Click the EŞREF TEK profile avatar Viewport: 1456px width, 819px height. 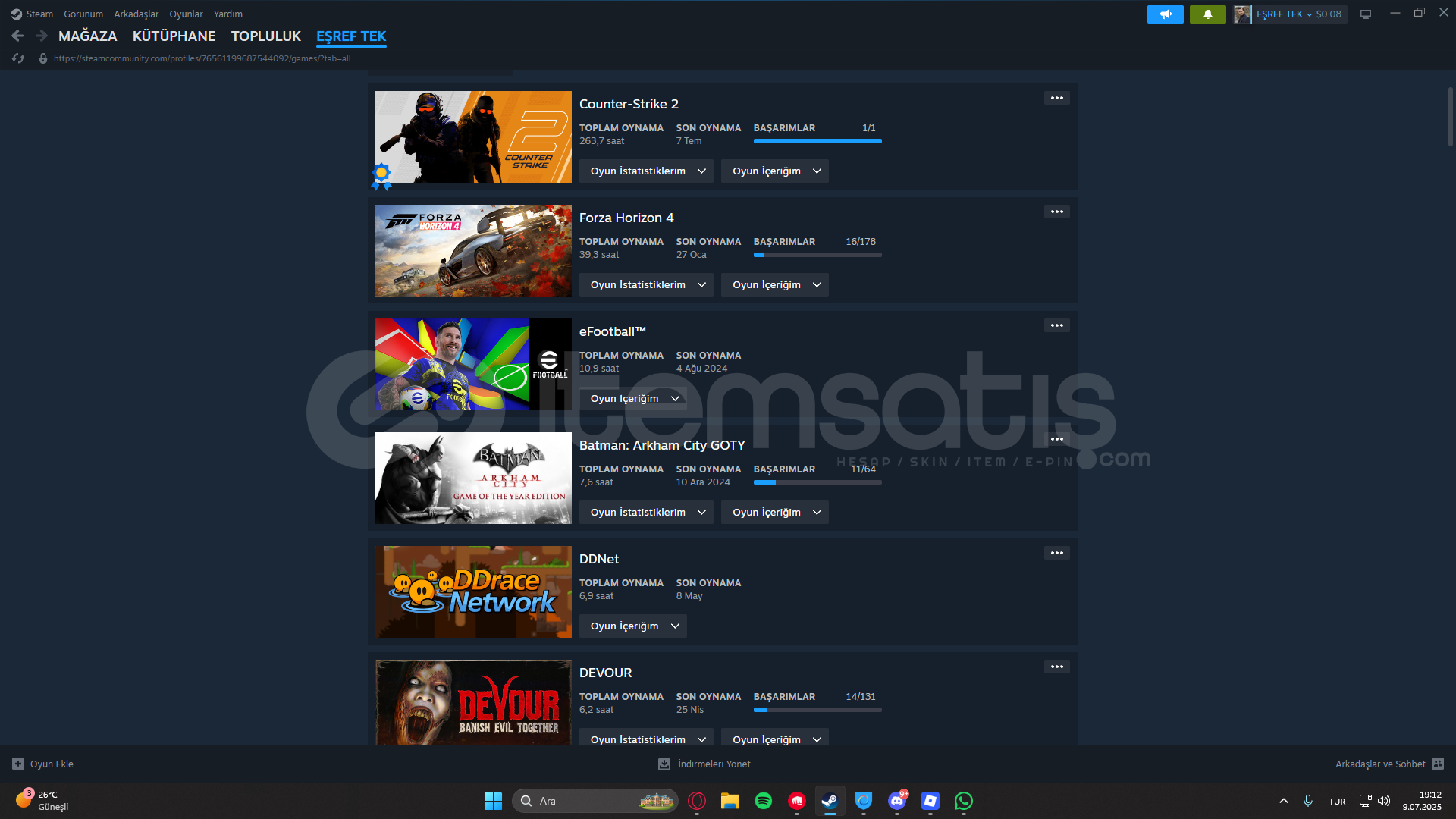click(x=1242, y=14)
